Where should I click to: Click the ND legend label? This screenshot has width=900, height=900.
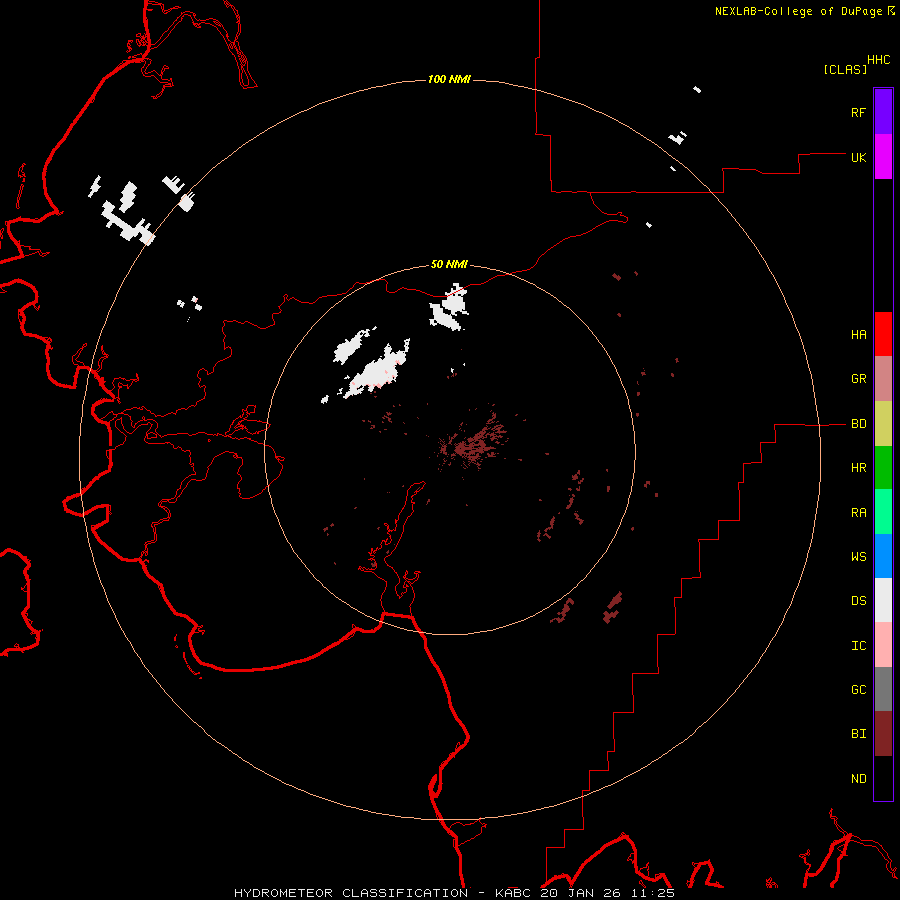tap(858, 778)
